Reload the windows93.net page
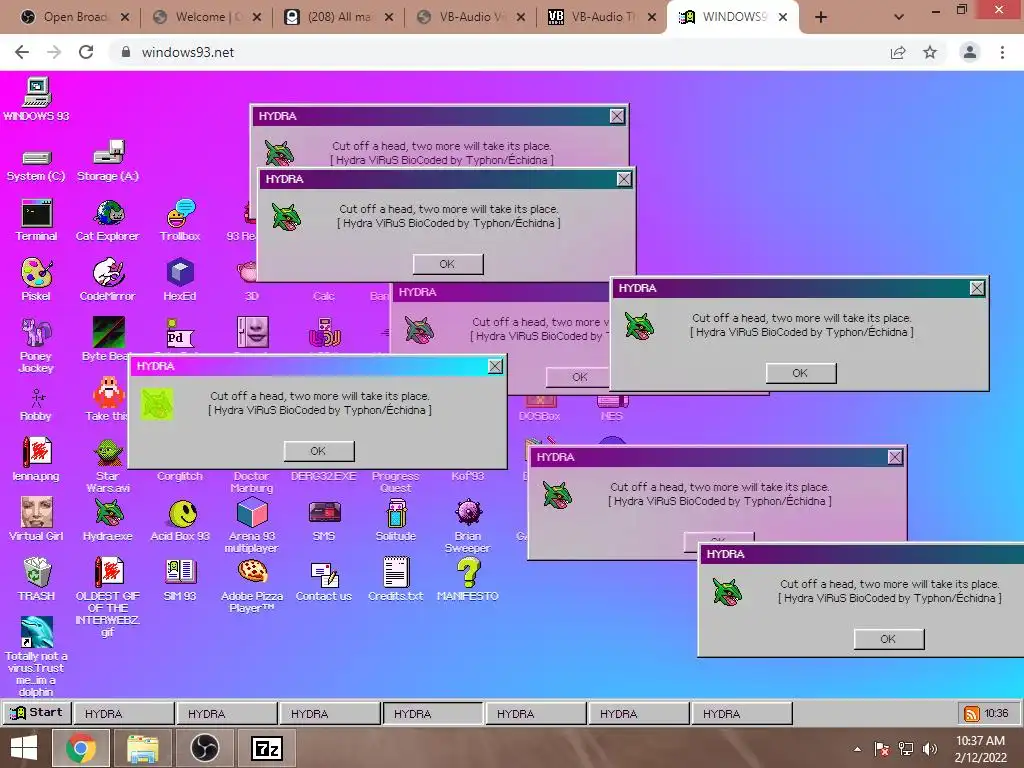 click(x=86, y=52)
